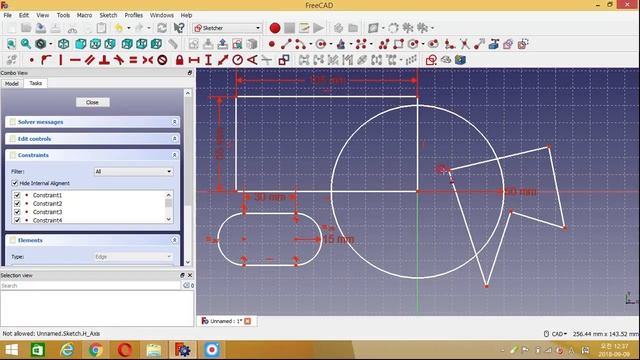Click the Close button in Tasks panel

coord(93,102)
